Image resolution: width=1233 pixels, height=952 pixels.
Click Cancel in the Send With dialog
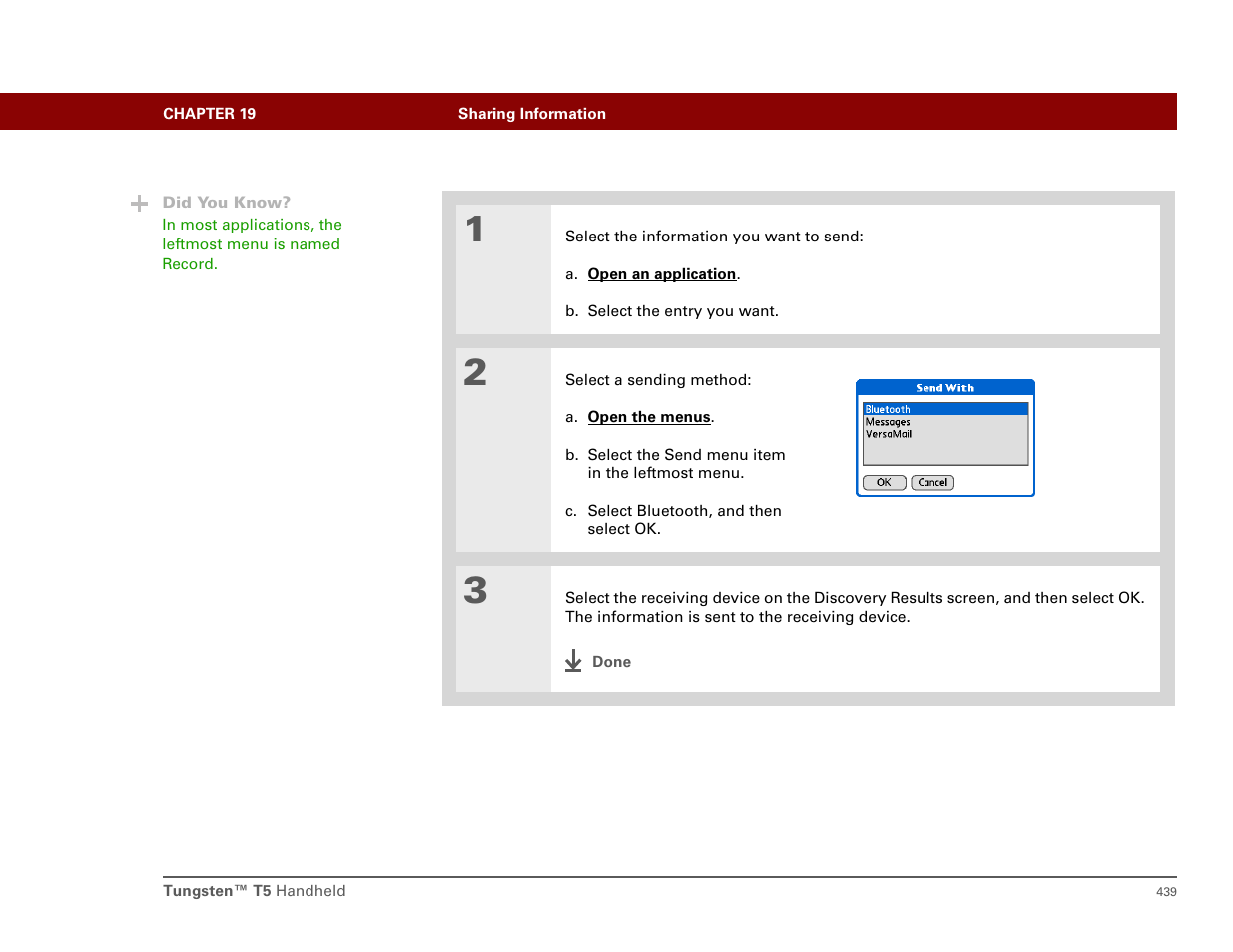[x=932, y=483]
